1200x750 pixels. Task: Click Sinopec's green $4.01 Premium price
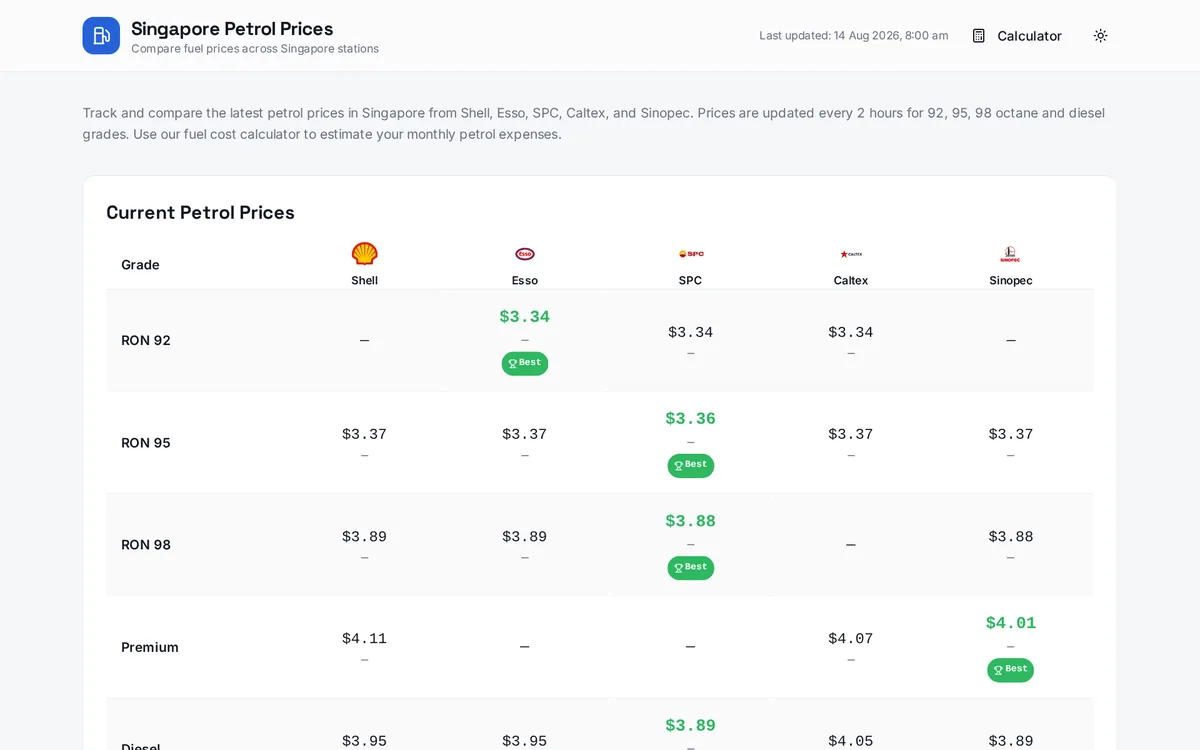[x=1011, y=623]
